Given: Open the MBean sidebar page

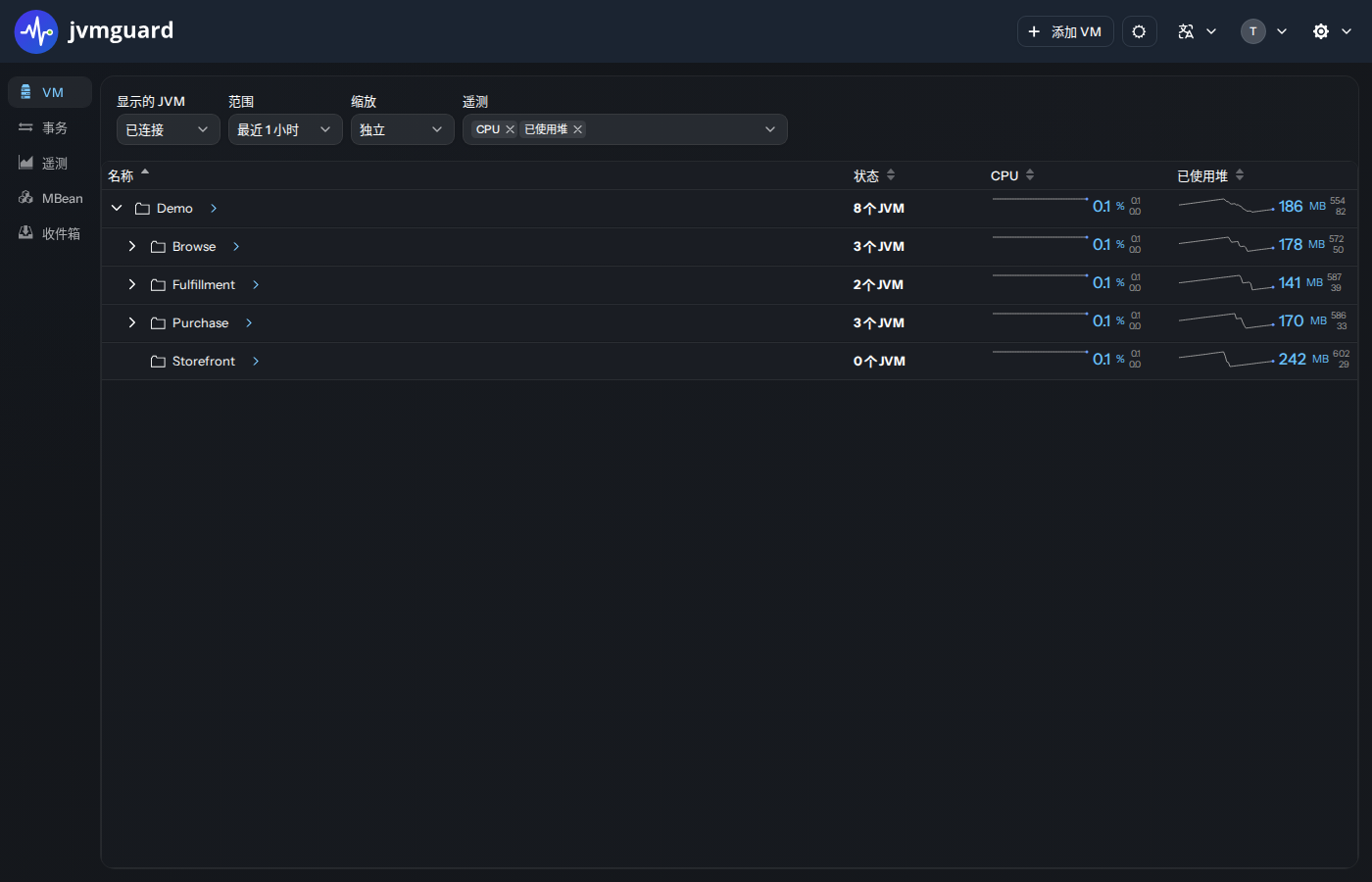Looking at the screenshot, I should click(x=50, y=198).
